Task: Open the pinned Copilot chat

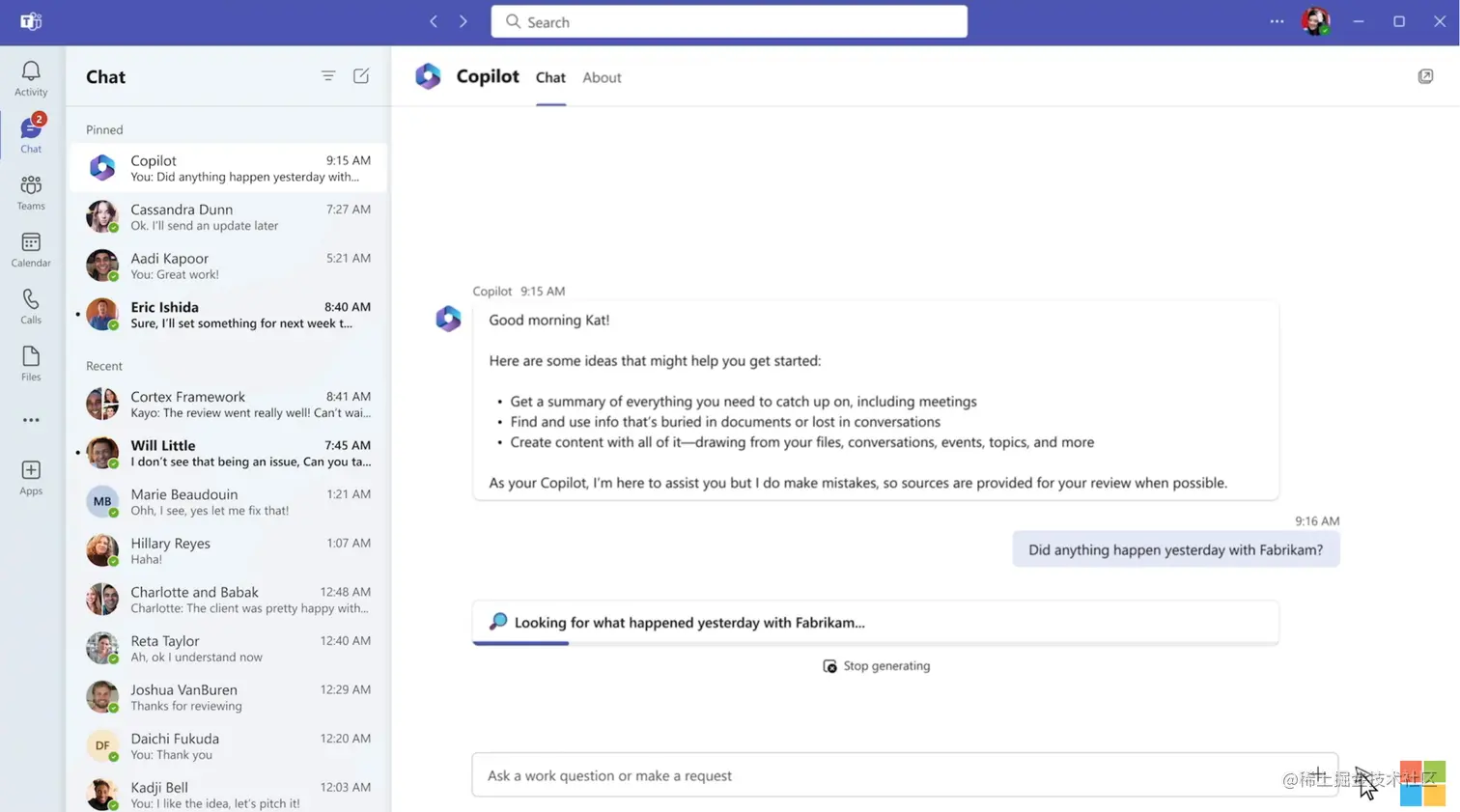Action: pos(229,168)
